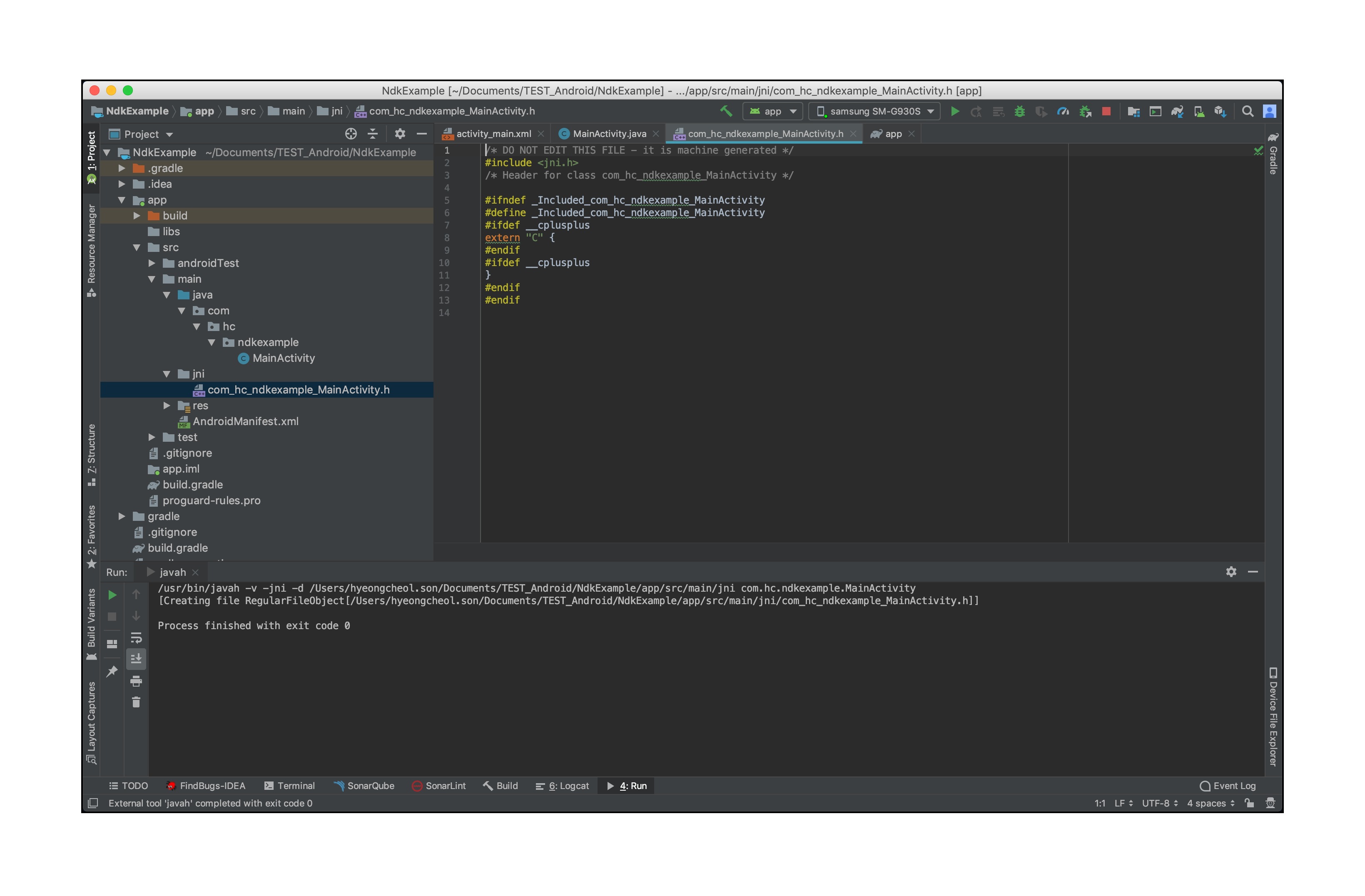This screenshot has height=896, width=1365.
Task: Toggle read-only lock in status bar
Action: coord(1249,803)
